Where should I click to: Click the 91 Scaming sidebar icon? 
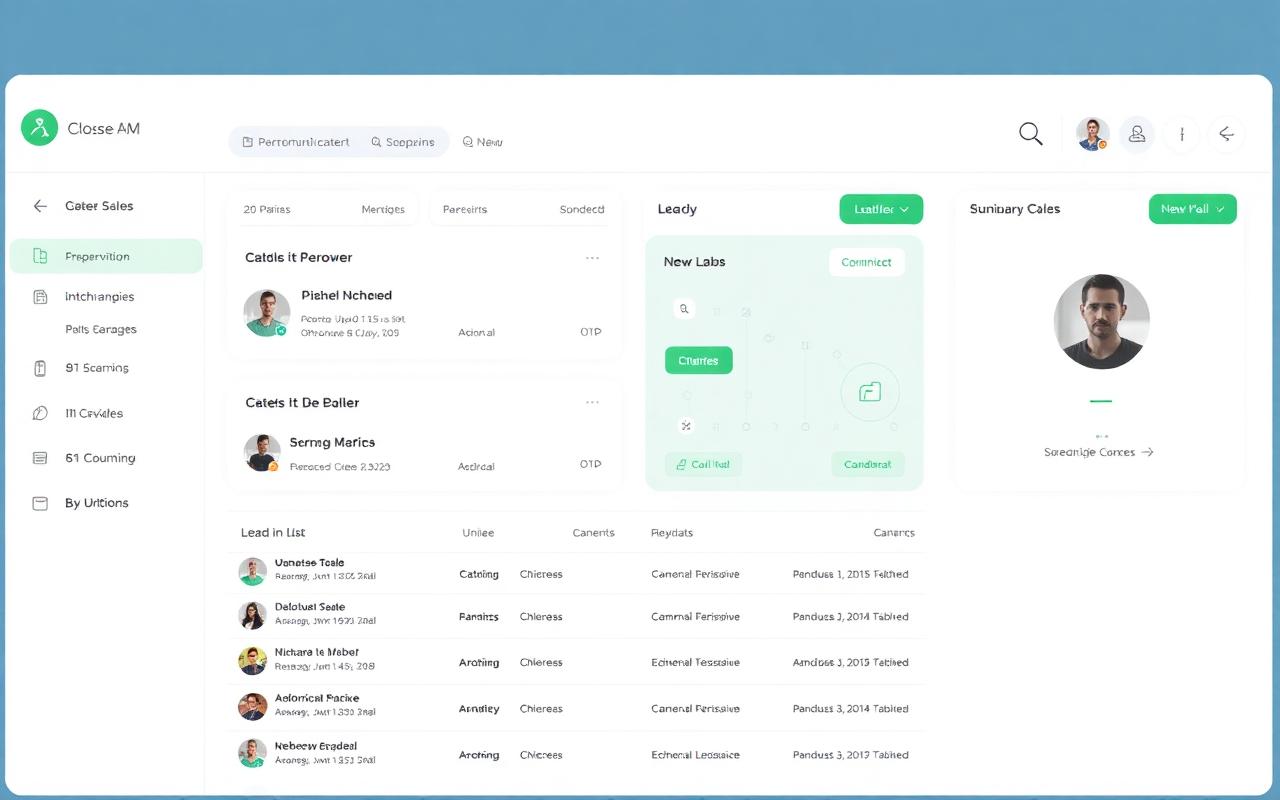pos(40,368)
